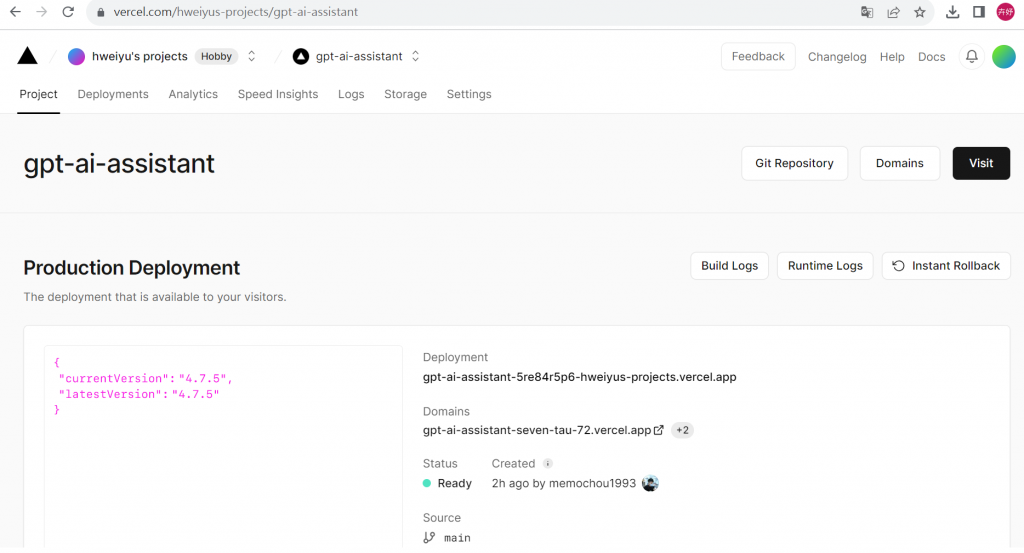Reload the page with refresh icon
Image resolution: width=1024 pixels, height=553 pixels.
[x=68, y=12]
